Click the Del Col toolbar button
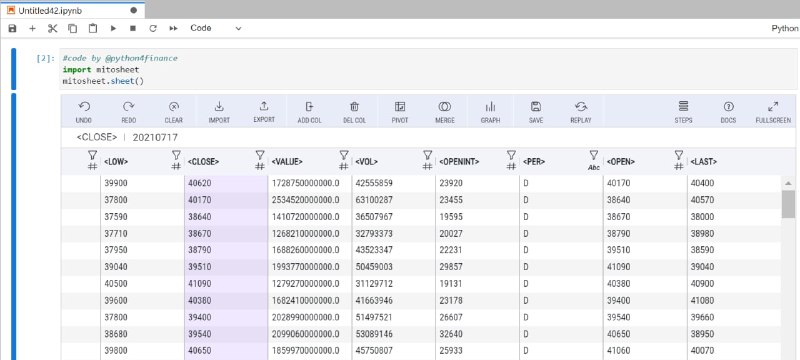The image size is (800, 360). [354, 112]
